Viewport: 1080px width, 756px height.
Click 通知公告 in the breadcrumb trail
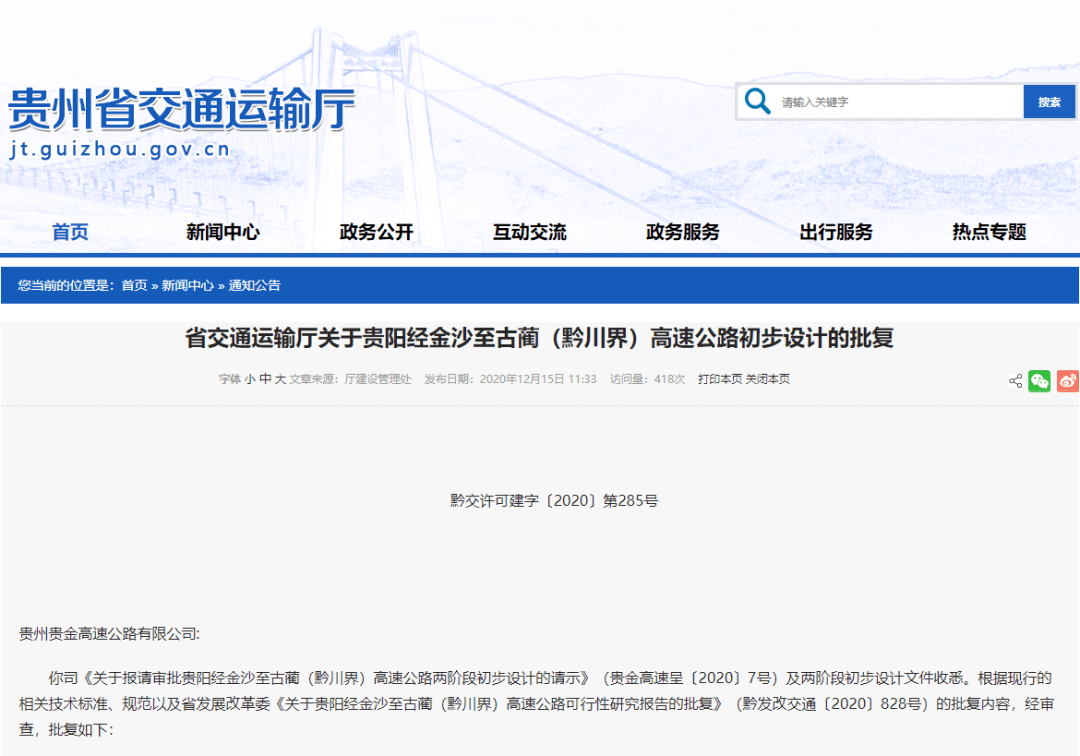255,285
